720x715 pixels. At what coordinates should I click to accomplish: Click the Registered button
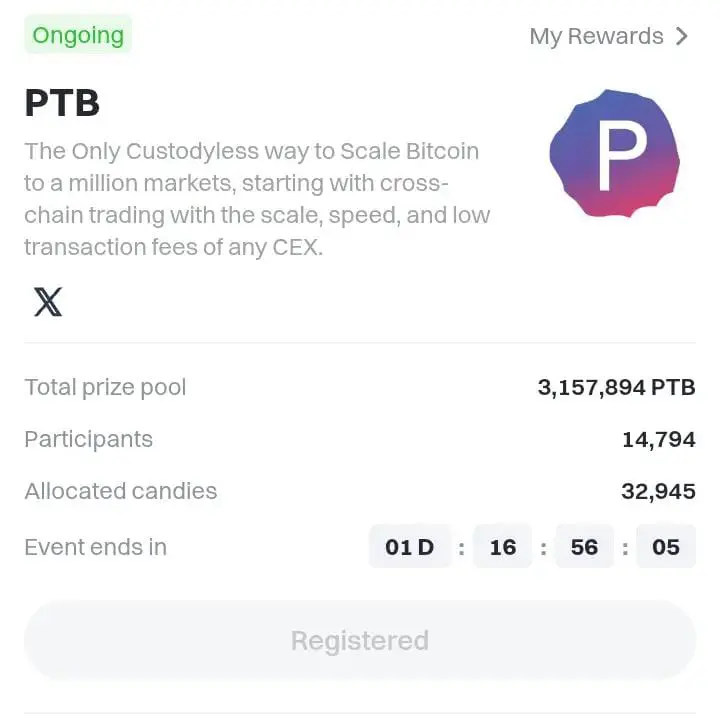point(360,640)
